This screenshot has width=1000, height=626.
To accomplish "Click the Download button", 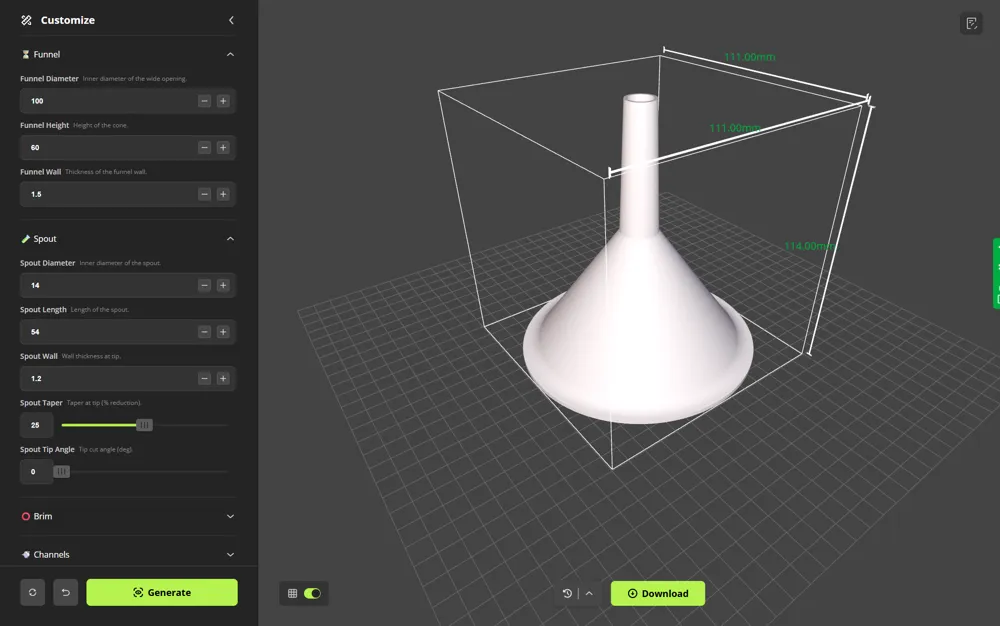I will pyautogui.click(x=657, y=593).
